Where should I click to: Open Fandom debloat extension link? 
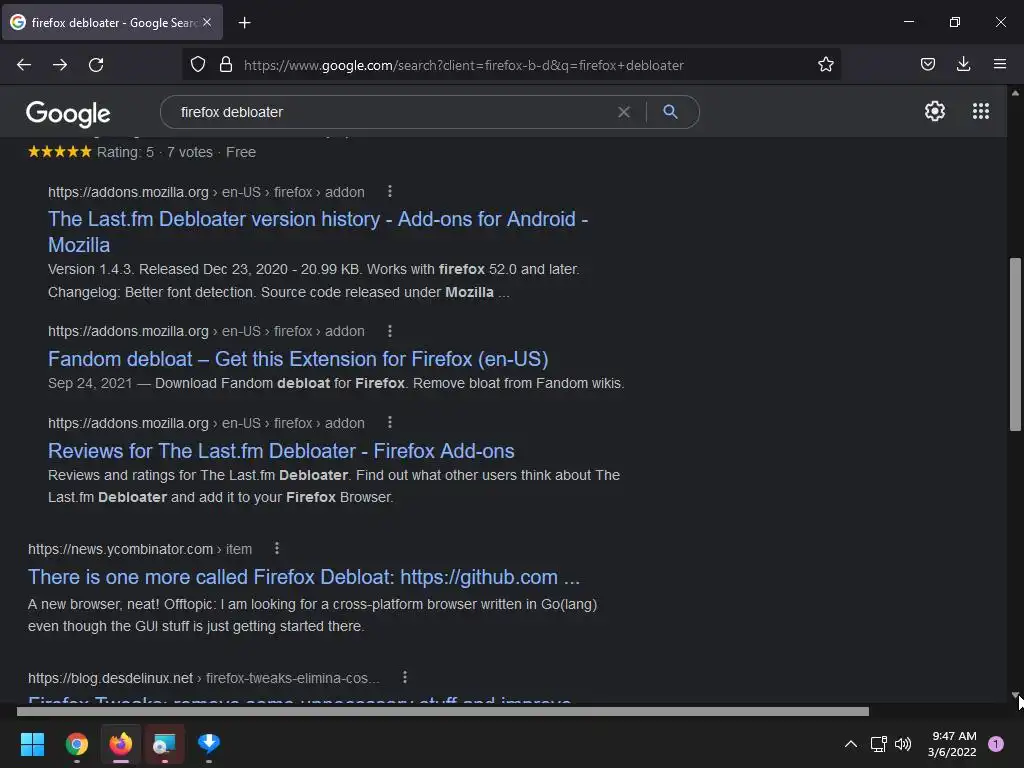pyautogui.click(x=298, y=359)
